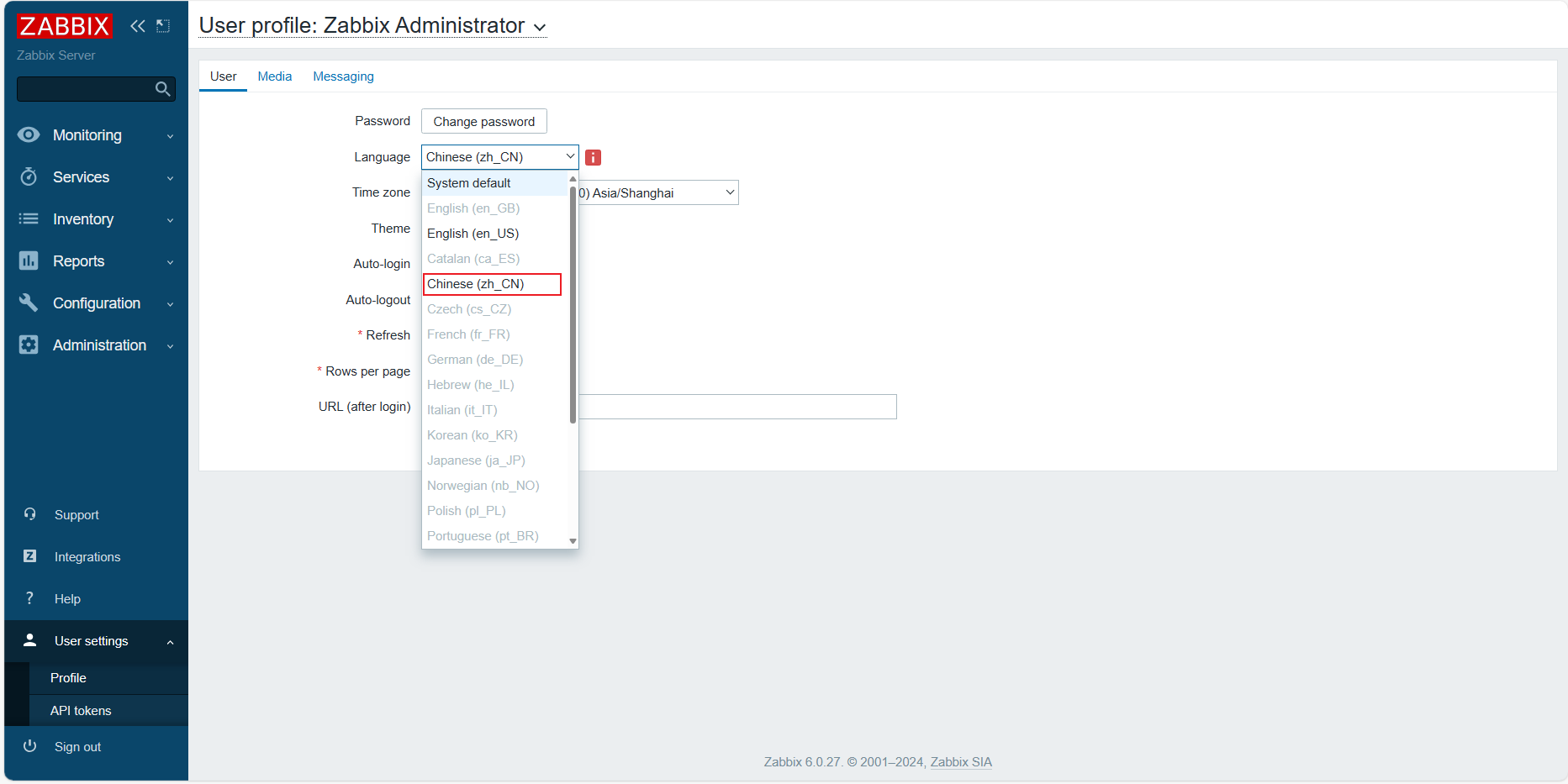Click the URL (after login) input field
The width and height of the screenshot is (1568, 784).
pyautogui.click(x=737, y=407)
